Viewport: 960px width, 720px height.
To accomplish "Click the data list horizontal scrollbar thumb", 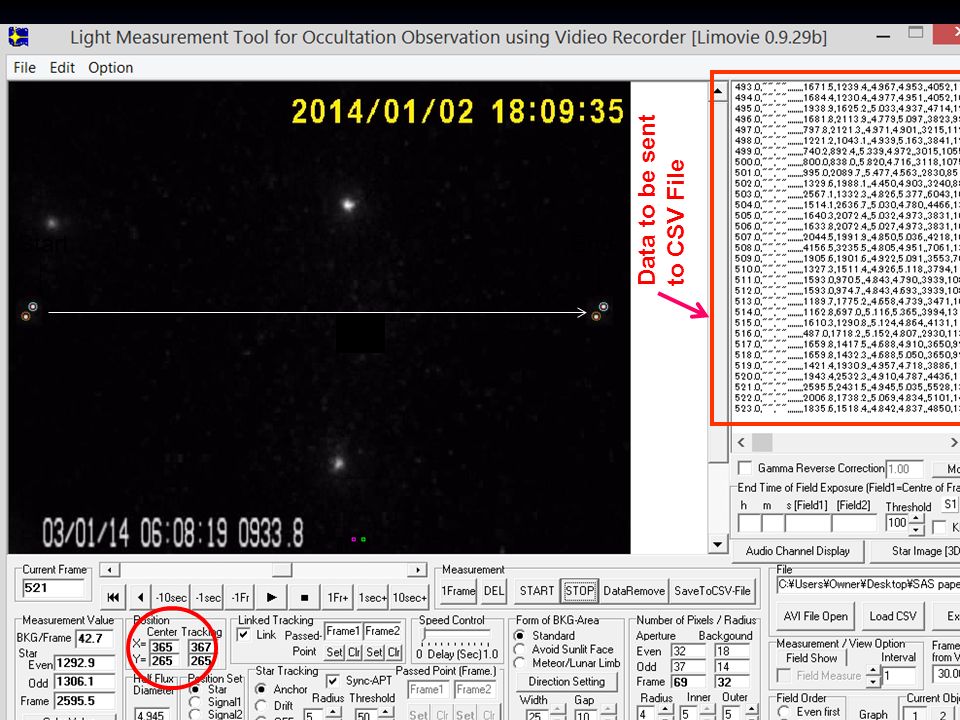I will click(x=762, y=442).
